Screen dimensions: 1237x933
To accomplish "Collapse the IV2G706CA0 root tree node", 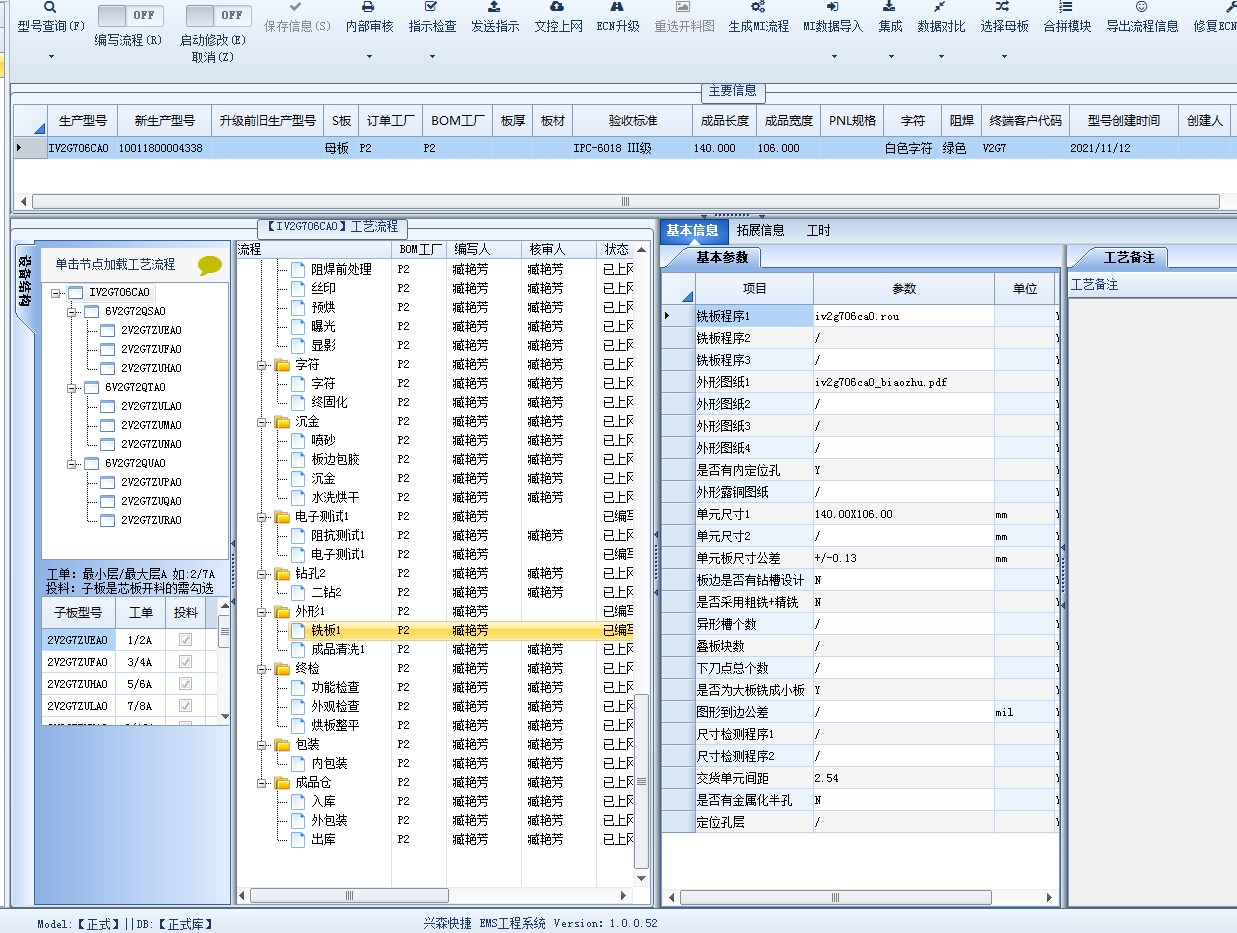I will [57, 293].
